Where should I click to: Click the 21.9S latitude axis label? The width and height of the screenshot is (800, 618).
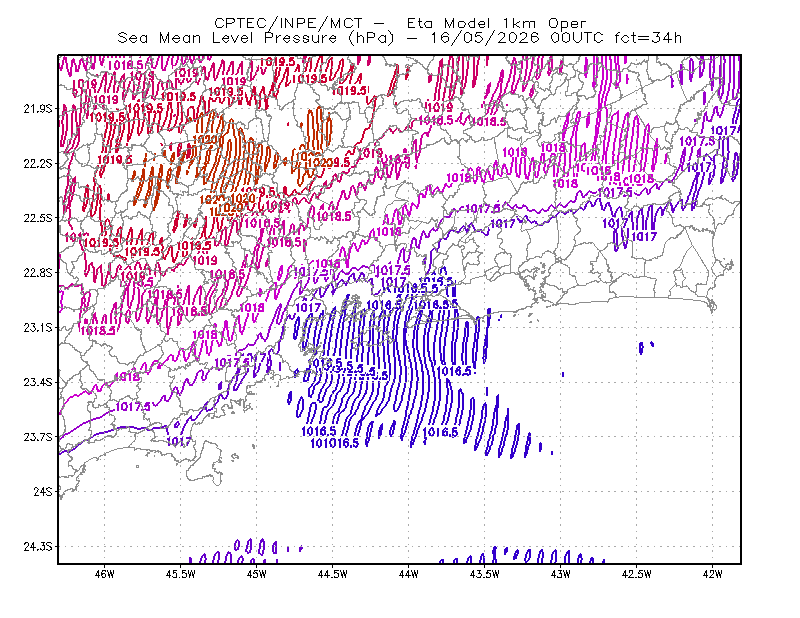38,109
